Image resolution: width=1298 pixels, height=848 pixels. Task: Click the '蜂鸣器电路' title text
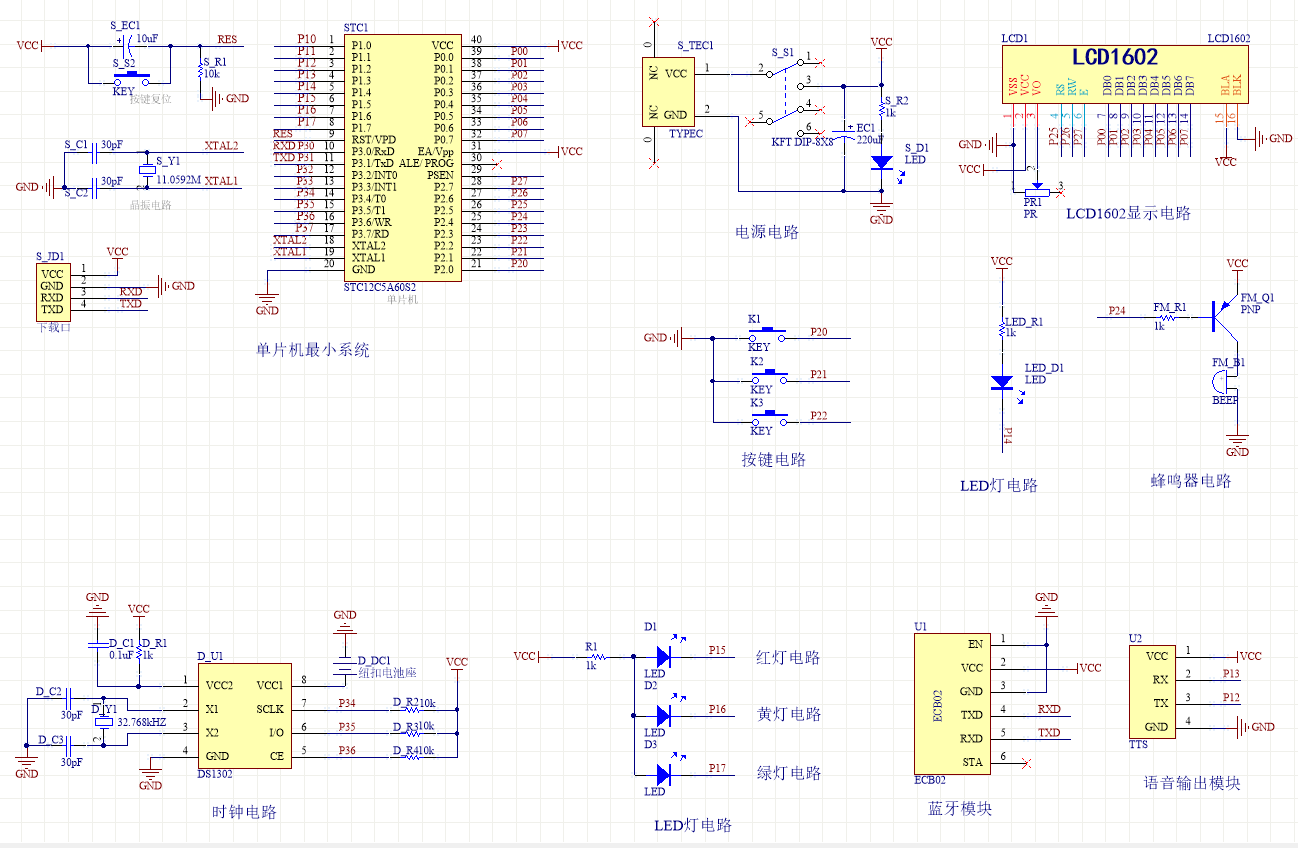[1191, 480]
